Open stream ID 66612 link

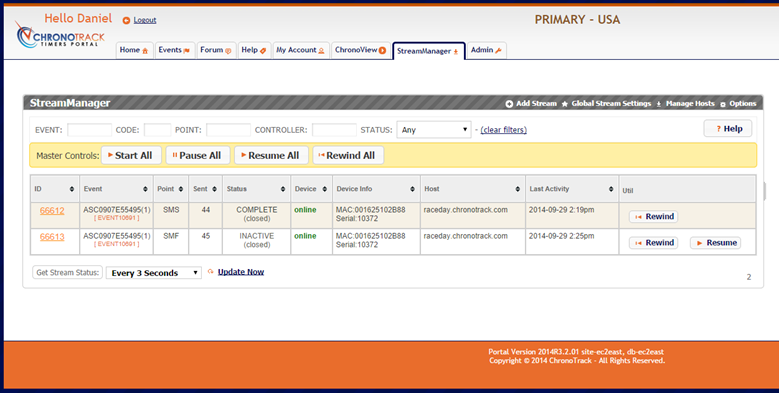(52, 211)
